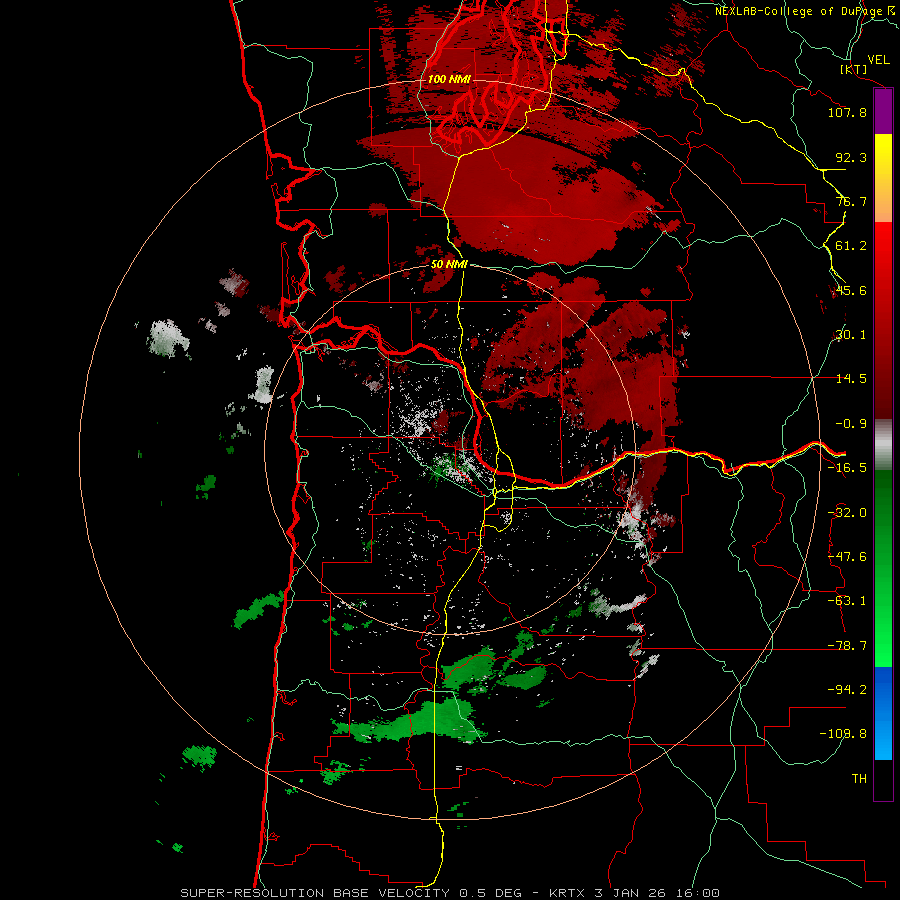Select the 92.3 legend value
This screenshot has height=900, width=900.
[851, 157]
